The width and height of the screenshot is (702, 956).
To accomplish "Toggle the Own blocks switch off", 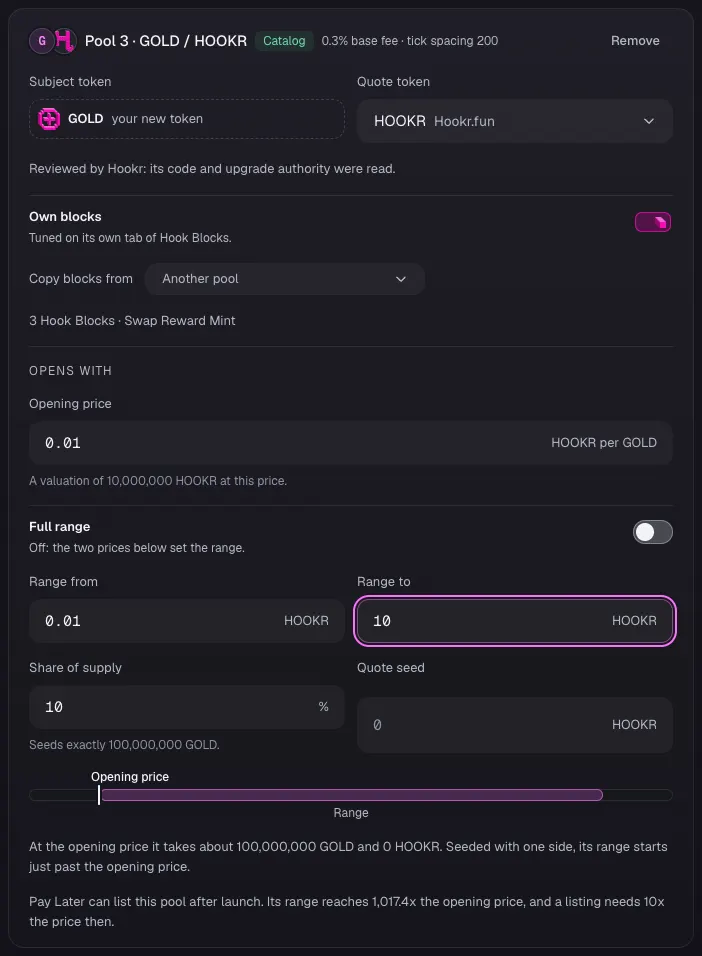I will [653, 222].
